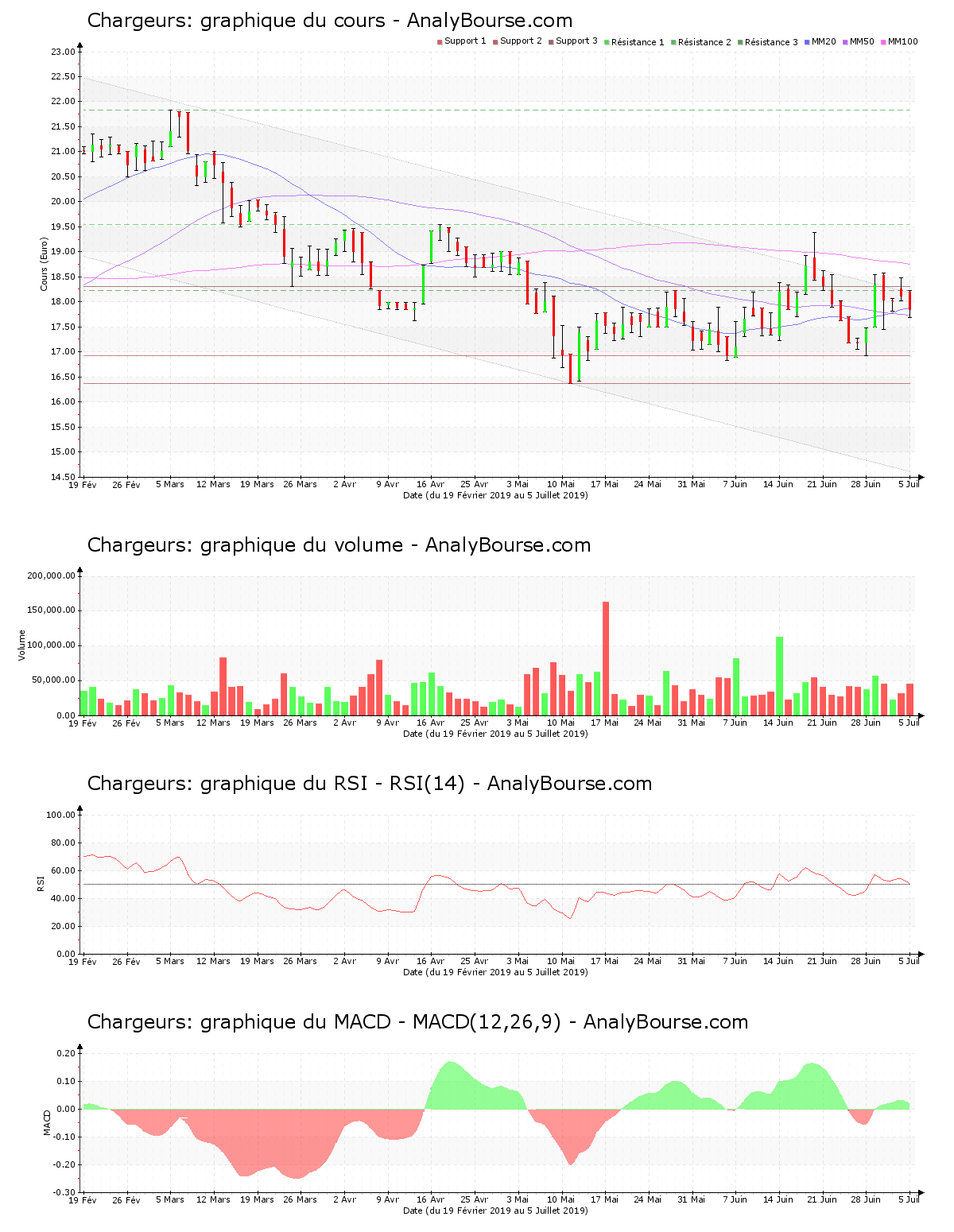The image size is (954, 1232).
Task: Click the Support 3 legend entry
Action: tap(573, 41)
